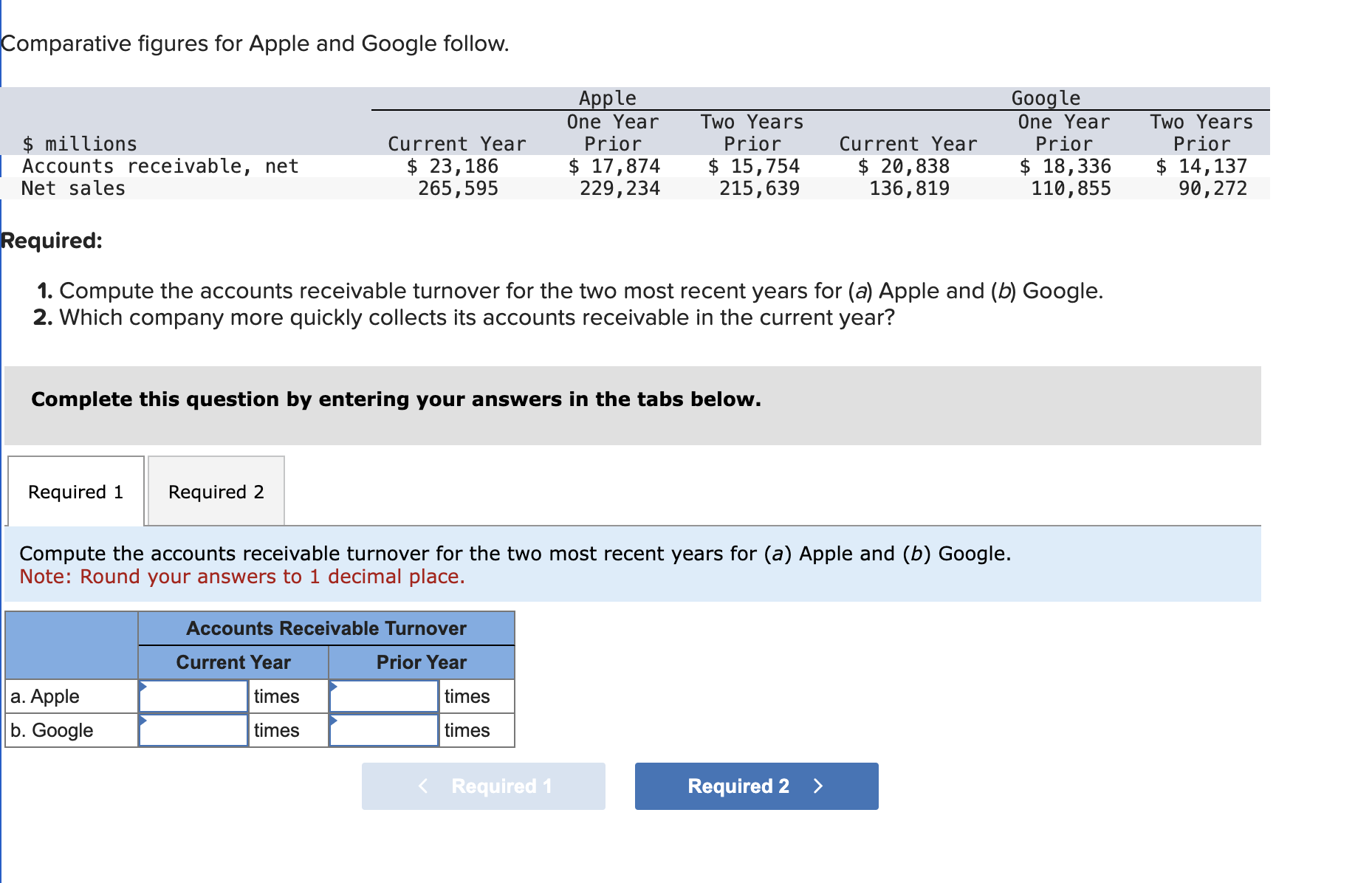Screen dimensions: 1372x883
Task: Click Apple Prior Year turnover input
Action: pos(384,696)
